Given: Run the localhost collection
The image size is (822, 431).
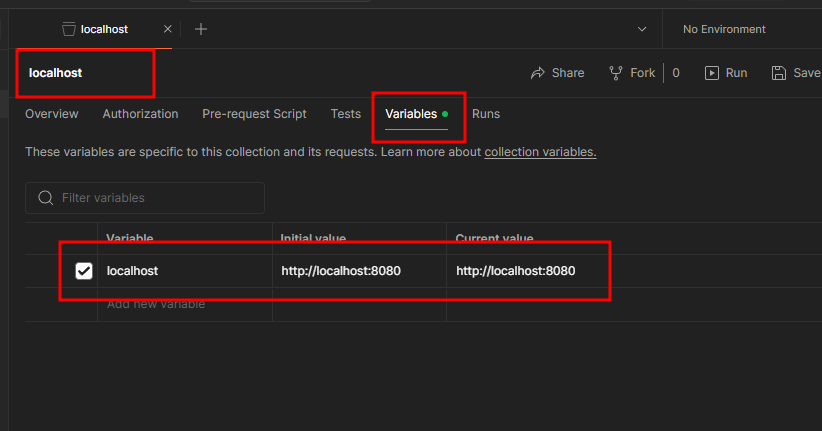Looking at the screenshot, I should (736, 73).
